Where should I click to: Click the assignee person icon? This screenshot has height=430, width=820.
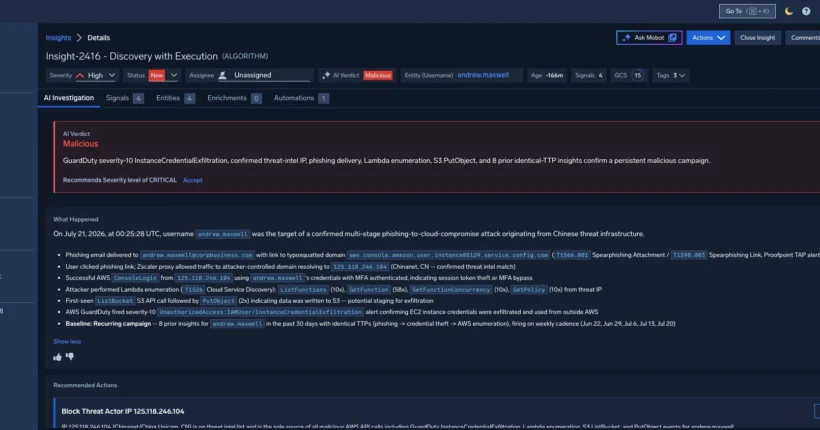[223, 75]
